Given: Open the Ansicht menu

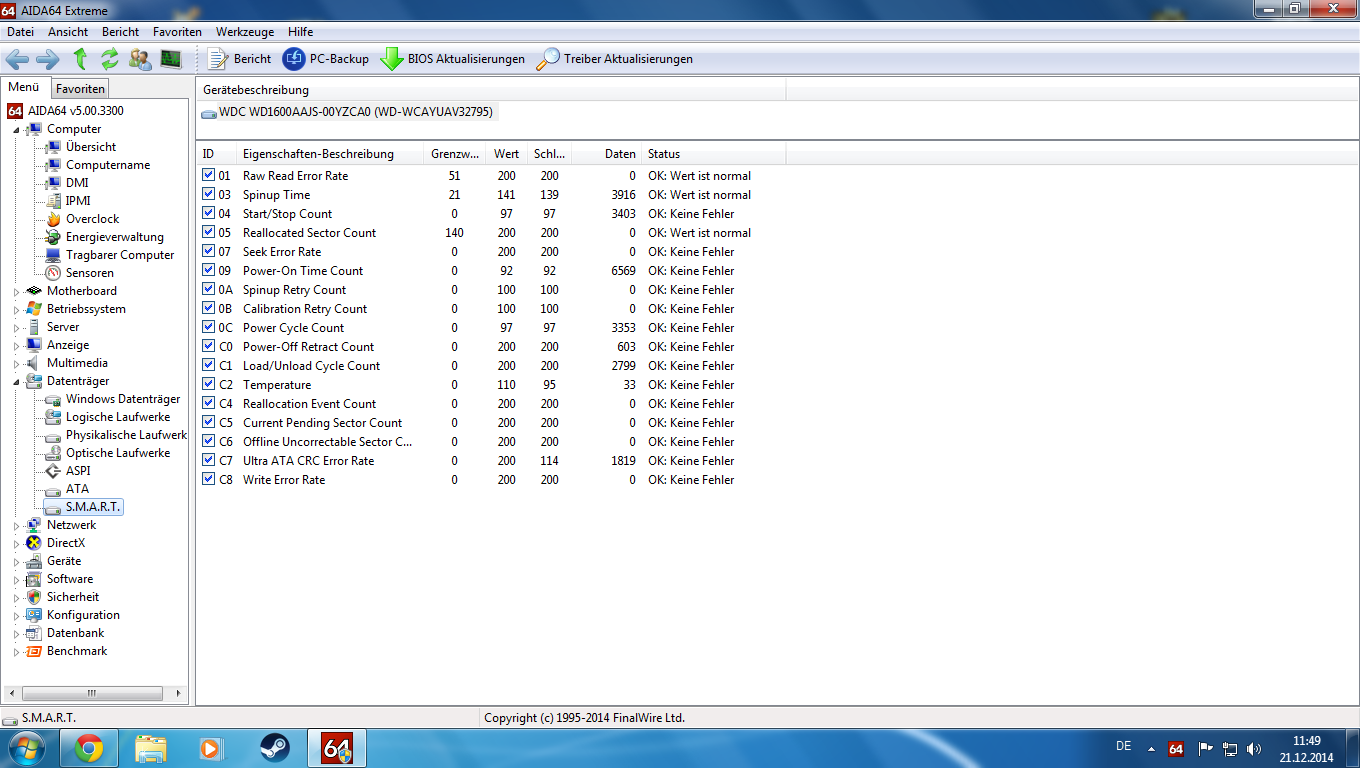Looking at the screenshot, I should (x=68, y=32).
